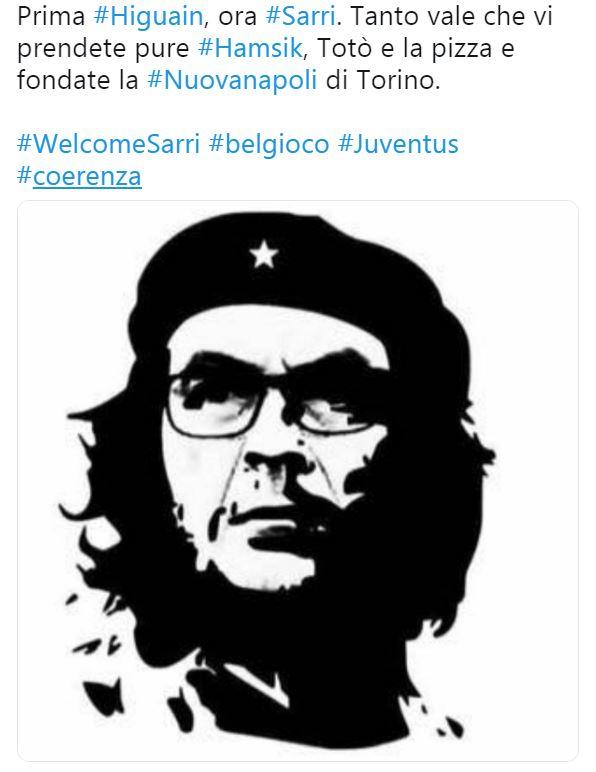The height and width of the screenshot is (772, 596).
Task: Click the white star on the beret
Action: coord(264,254)
